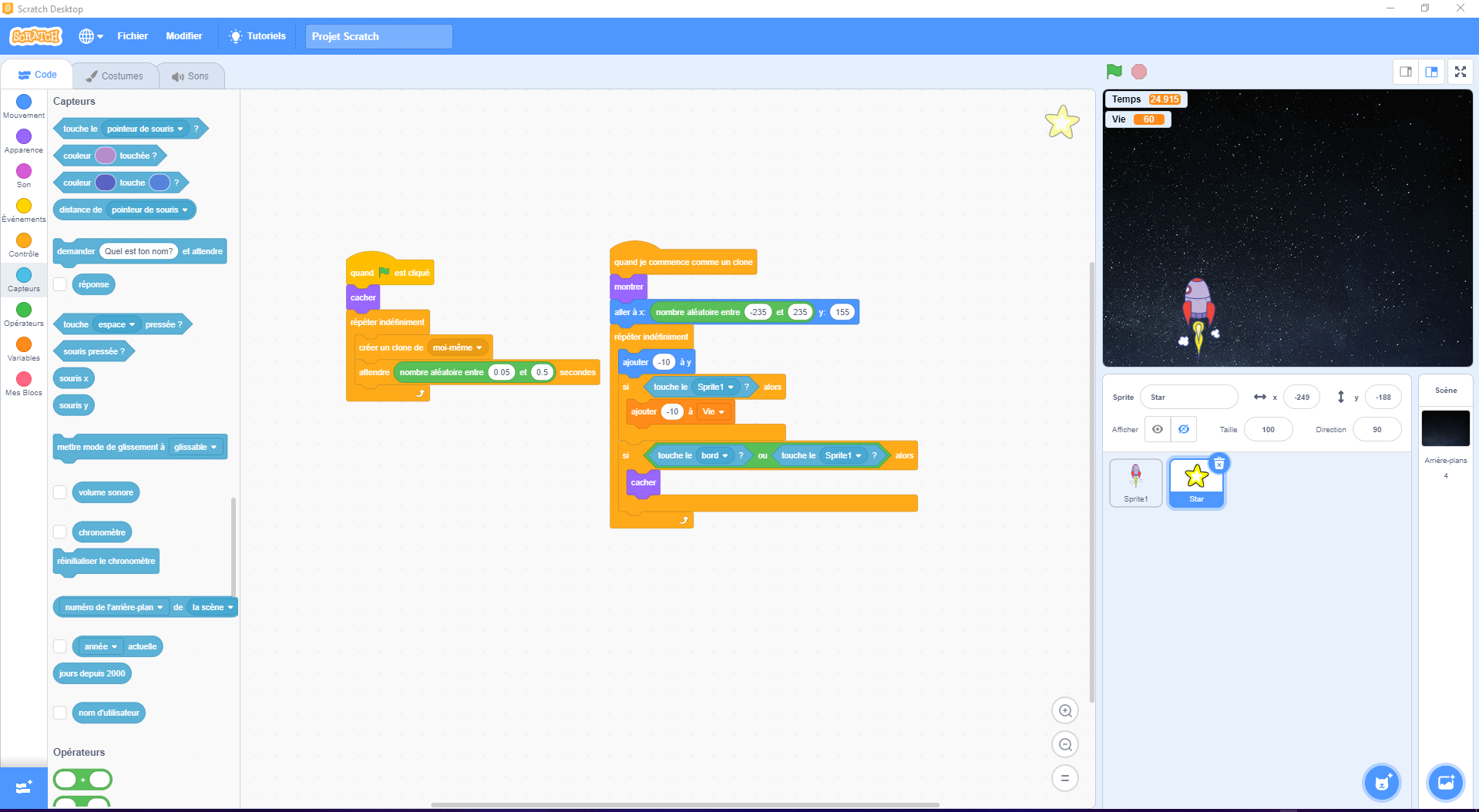Expand the 'moi-même' clone dropdown
Viewport: 1479px width, 812px height.
tap(479, 348)
